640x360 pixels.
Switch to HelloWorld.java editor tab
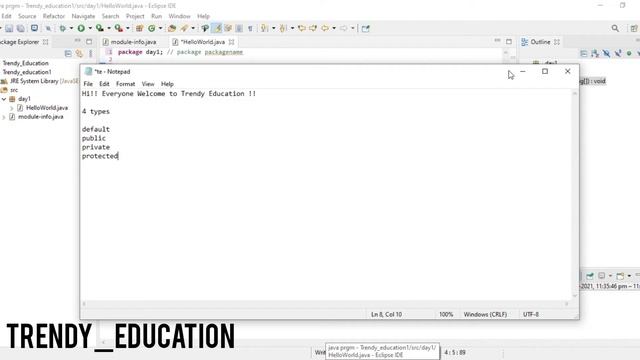pyautogui.click(x=203, y=42)
